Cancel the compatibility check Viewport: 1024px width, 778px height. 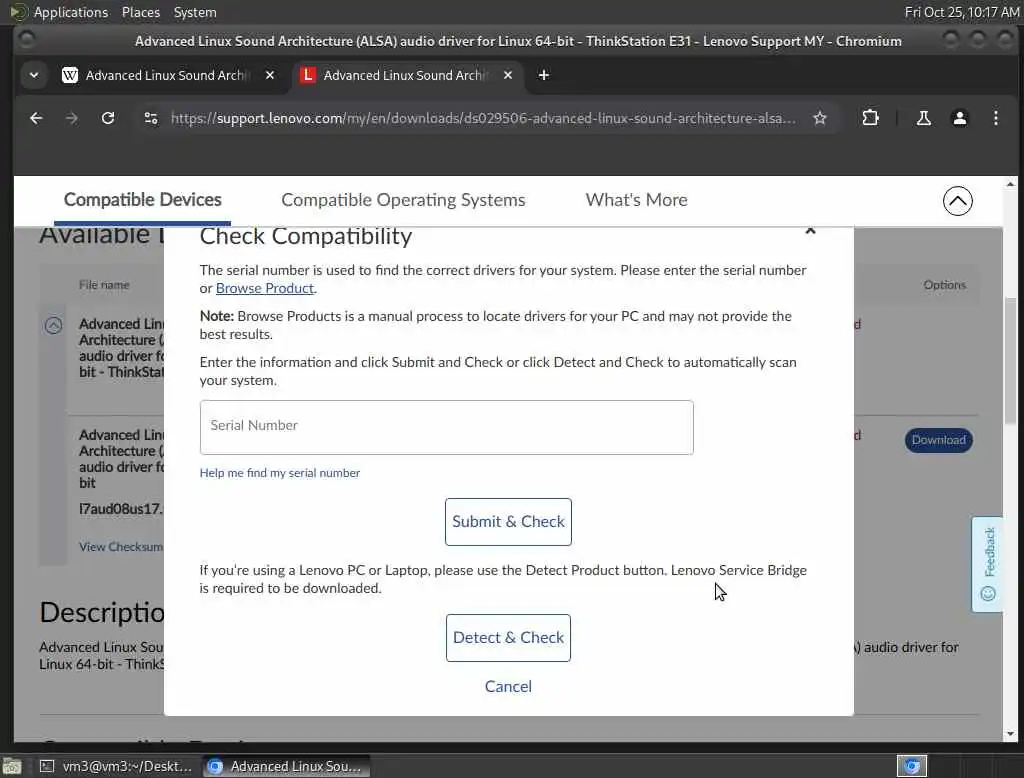(x=508, y=687)
